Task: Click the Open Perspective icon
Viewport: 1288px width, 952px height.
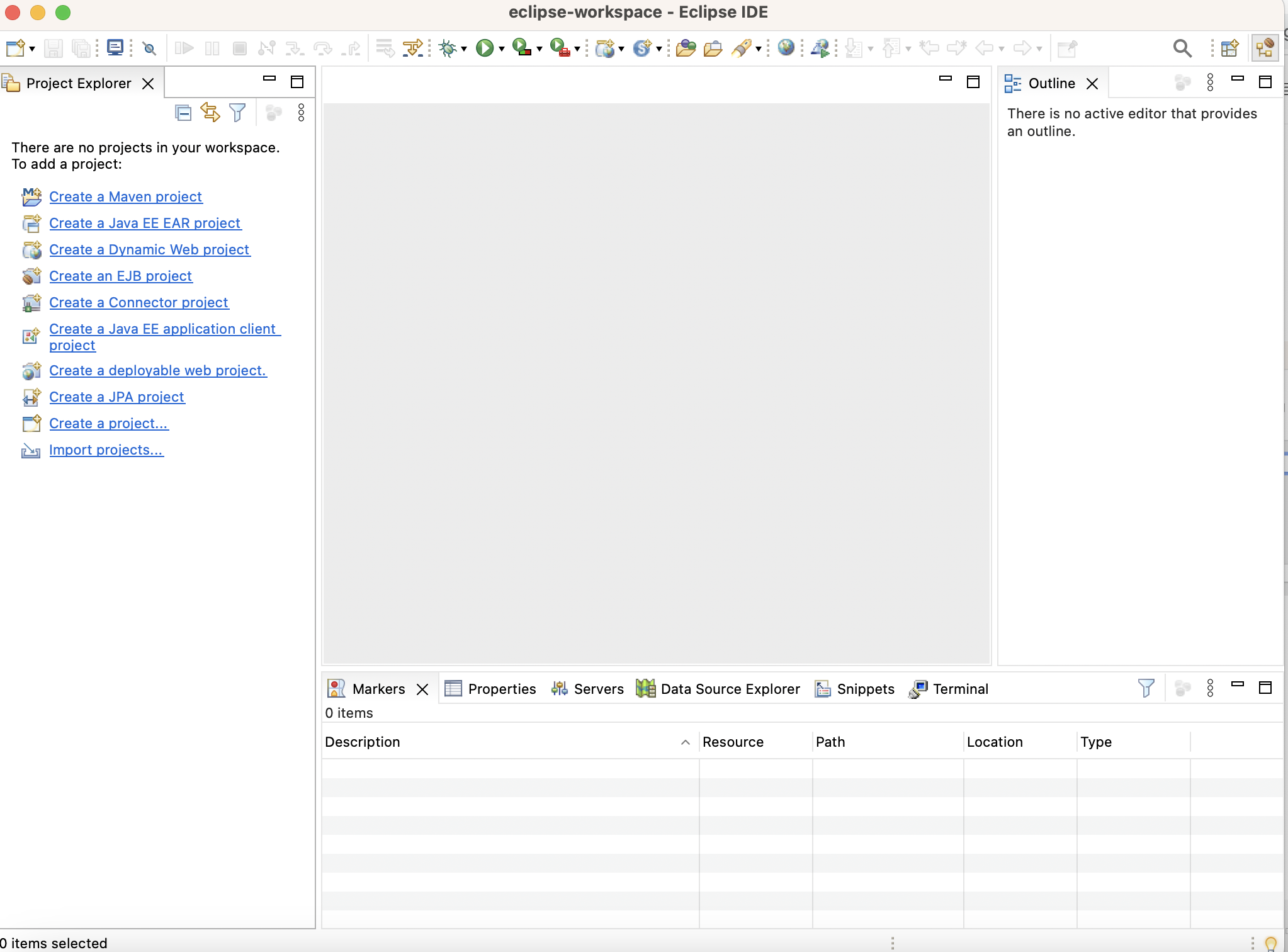Action: (x=1229, y=48)
